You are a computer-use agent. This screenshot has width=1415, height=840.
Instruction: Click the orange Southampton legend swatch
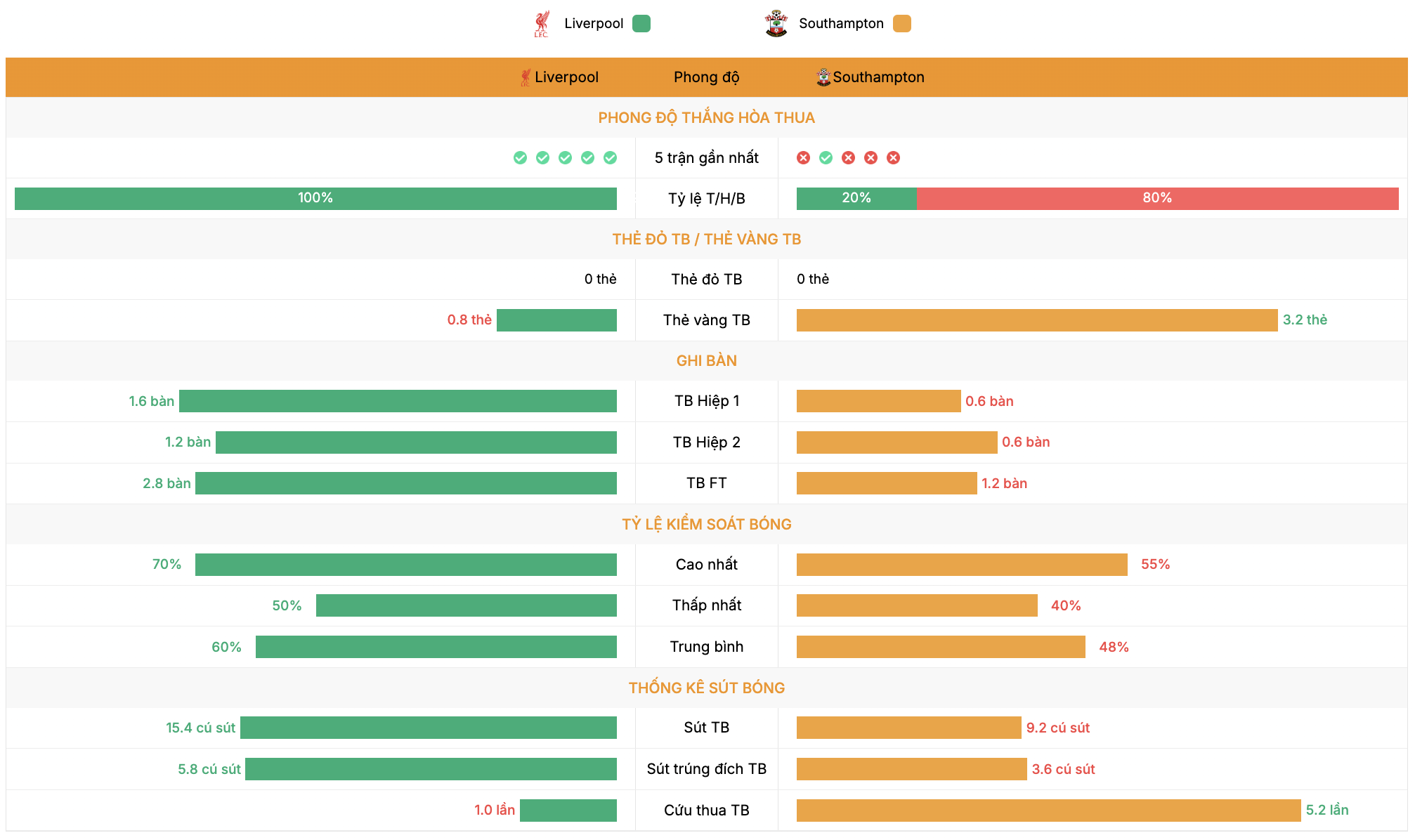pos(902,24)
